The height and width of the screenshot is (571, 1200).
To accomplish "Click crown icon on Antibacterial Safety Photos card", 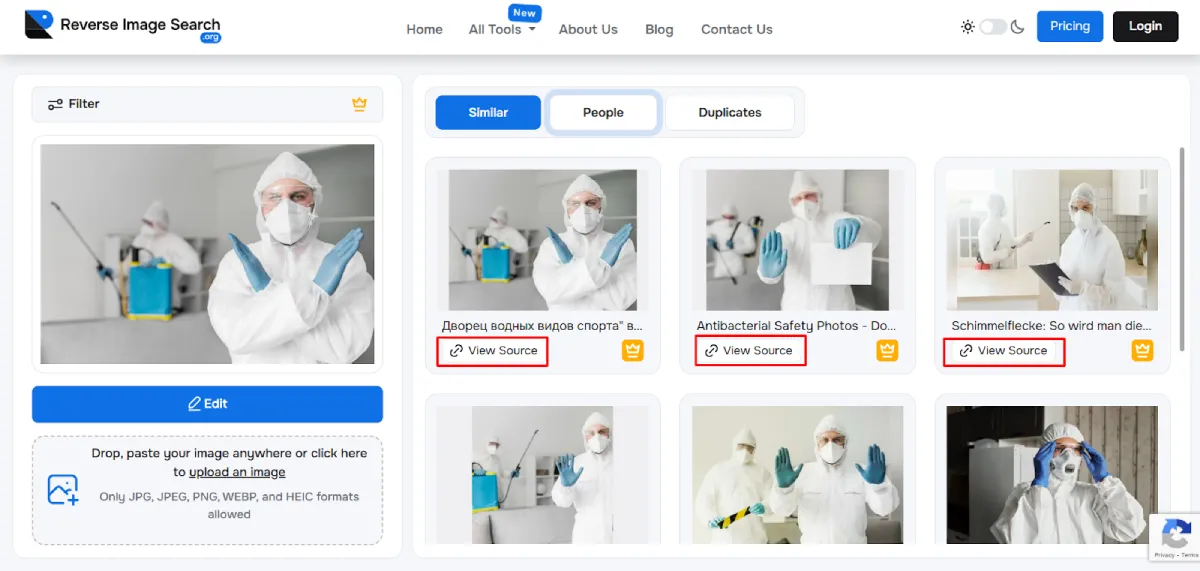I will click(887, 350).
